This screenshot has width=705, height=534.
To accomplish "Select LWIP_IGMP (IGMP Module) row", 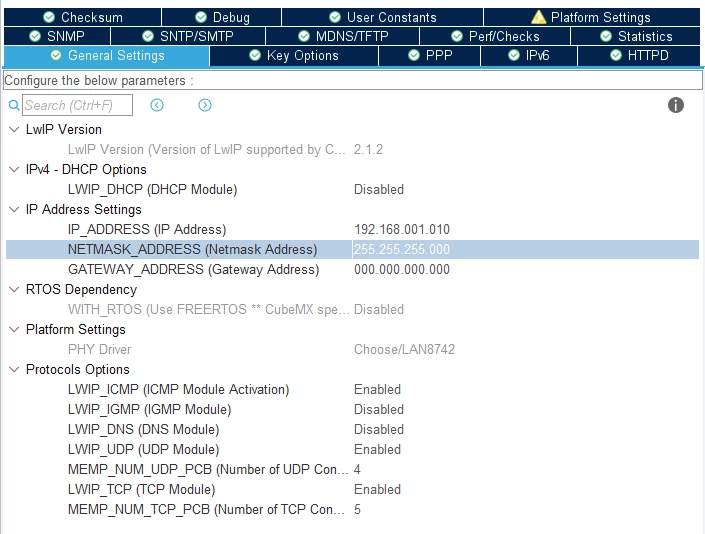I will (x=352, y=409).
